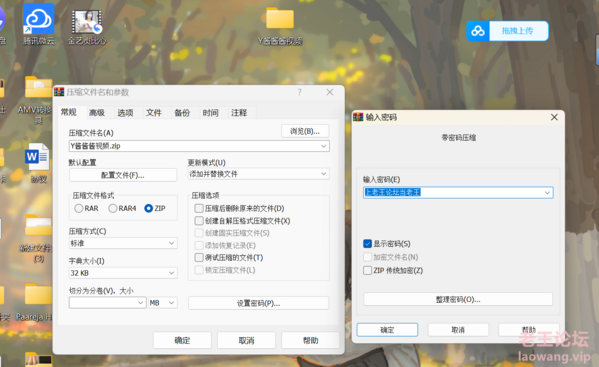The width and height of the screenshot is (599, 367).
Task: Switch to the 备份 tab
Action: pos(182,113)
